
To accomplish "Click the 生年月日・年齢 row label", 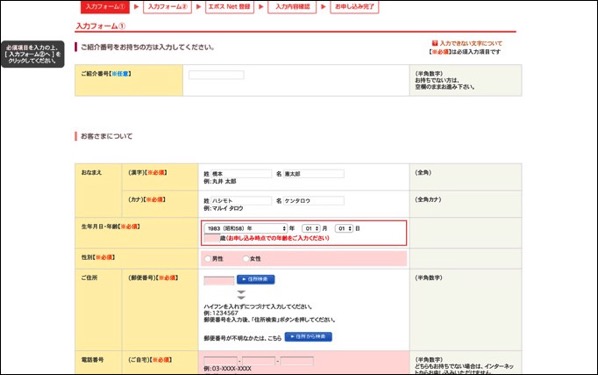I will tap(111, 227).
